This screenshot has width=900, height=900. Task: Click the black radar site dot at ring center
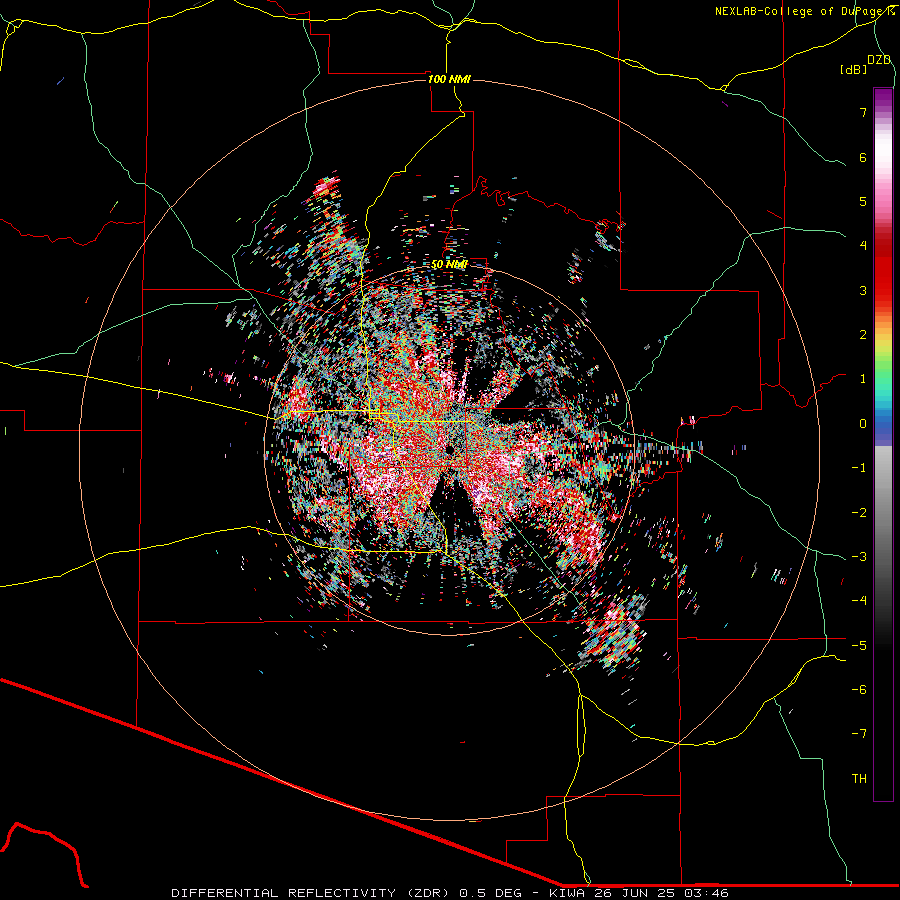[449, 449]
